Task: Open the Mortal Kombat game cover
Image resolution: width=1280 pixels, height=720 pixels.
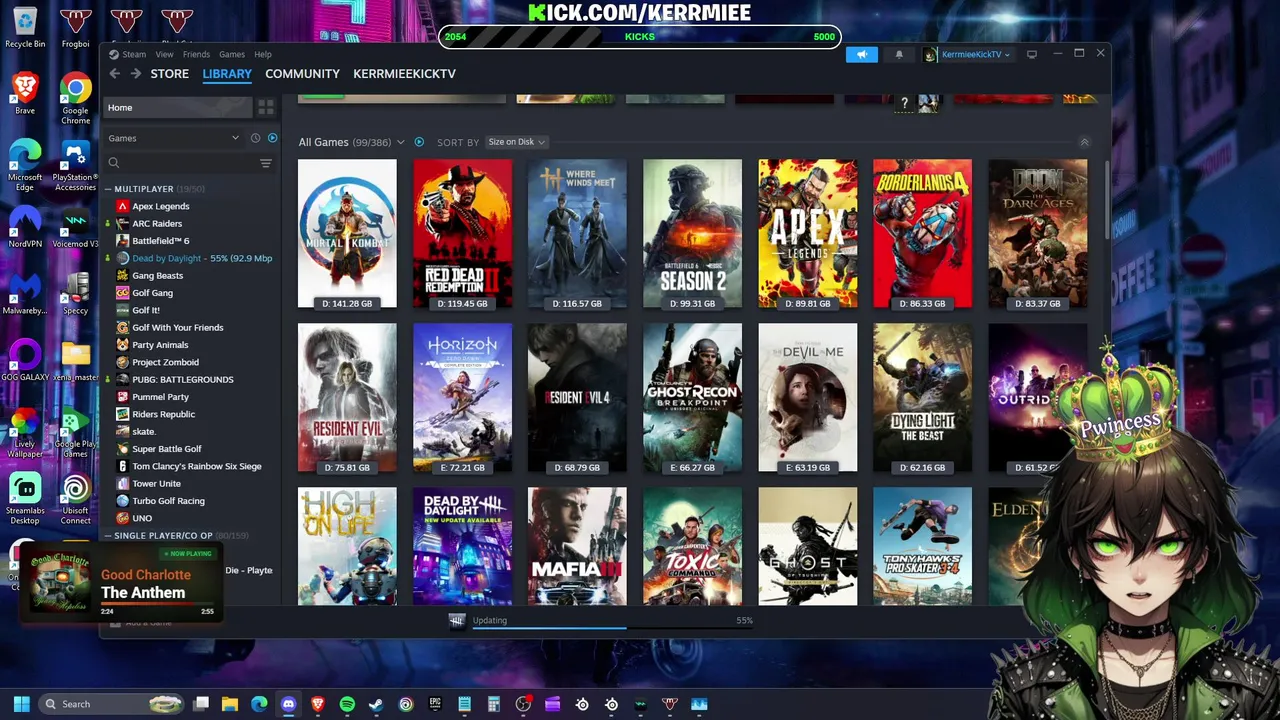Action: 347,234
